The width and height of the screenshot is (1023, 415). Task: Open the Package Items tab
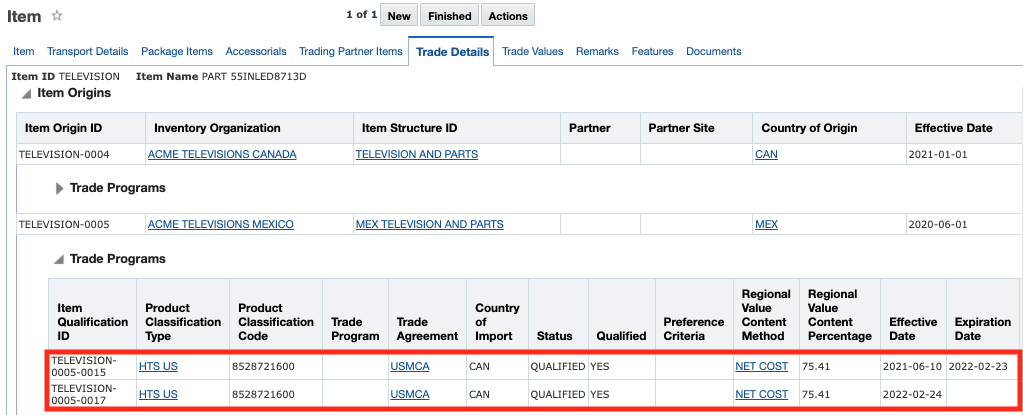(x=177, y=51)
